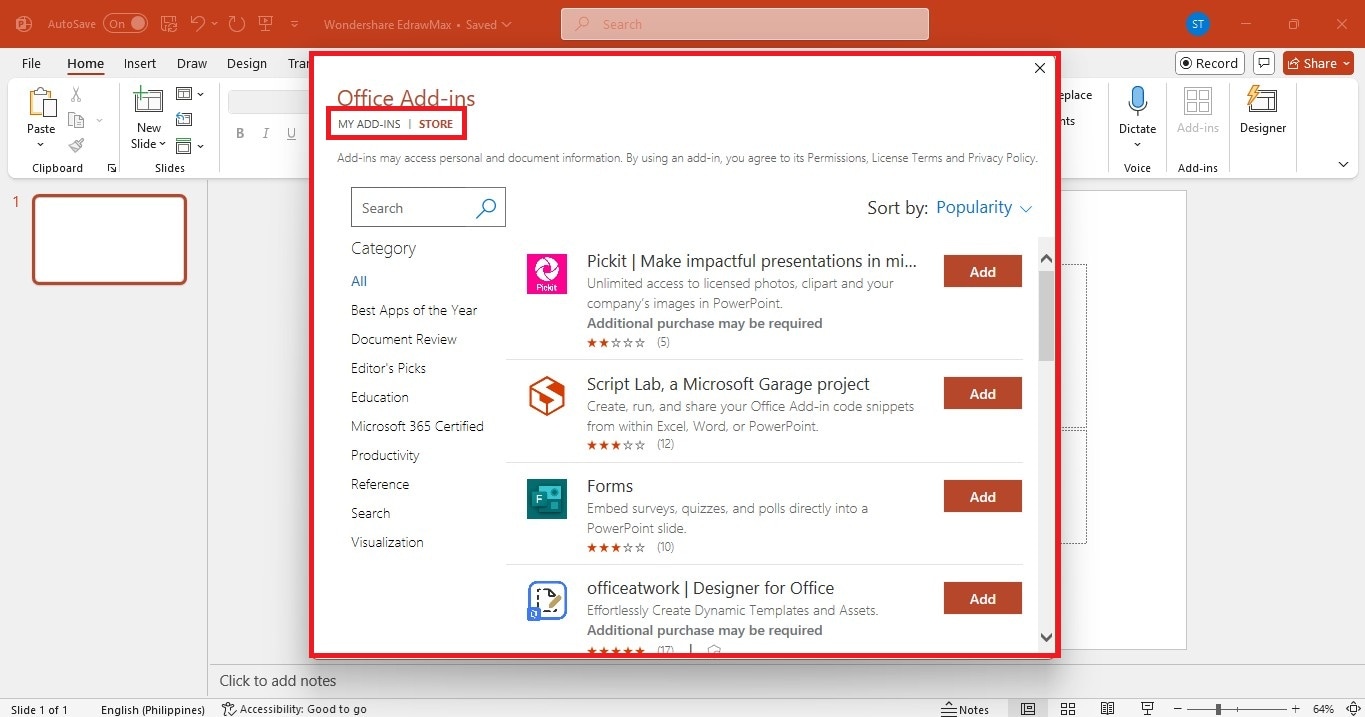Click the Save icon in title bar
Viewport: 1365px width, 717px height.
[x=169, y=24]
